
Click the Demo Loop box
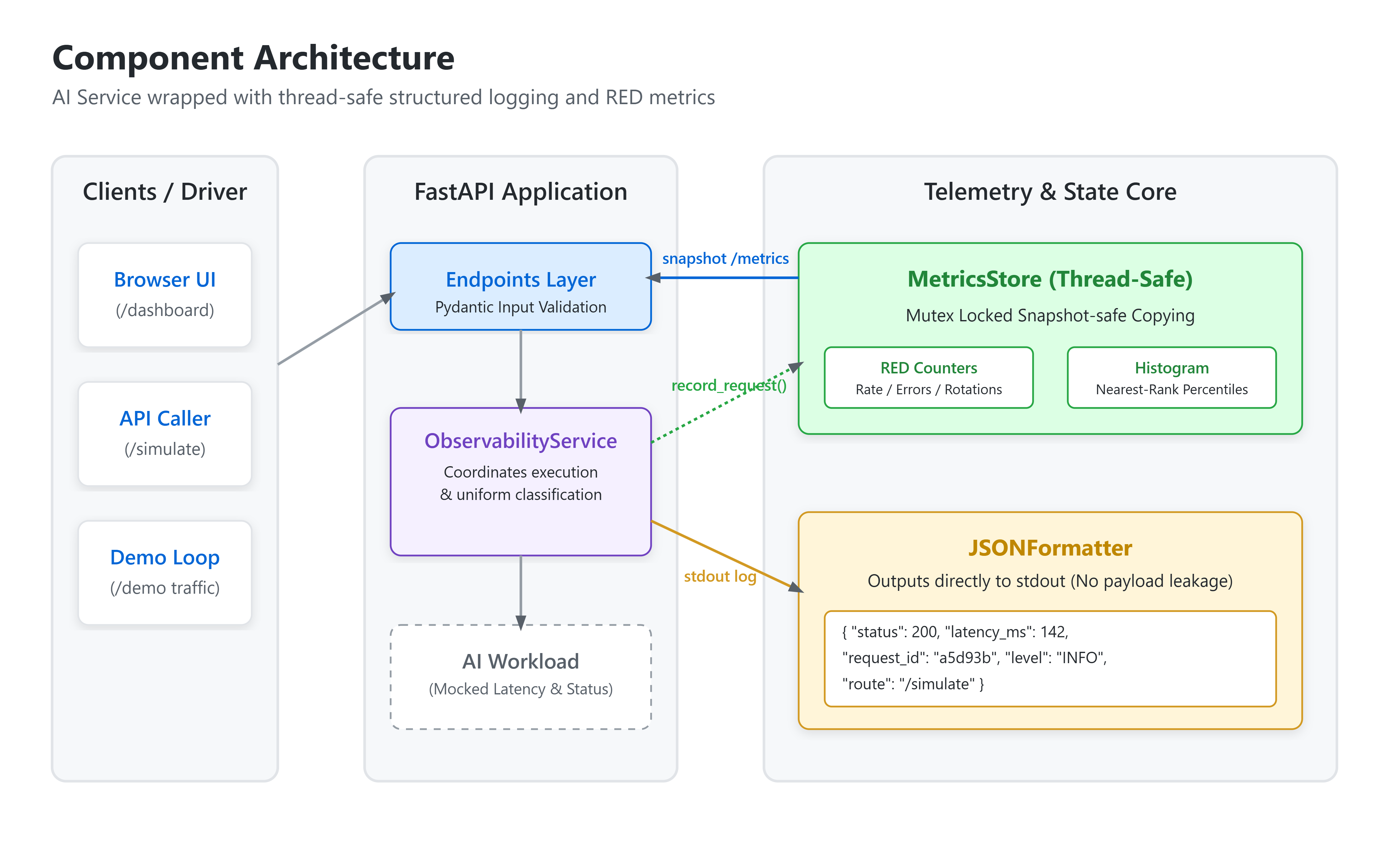coord(165,572)
